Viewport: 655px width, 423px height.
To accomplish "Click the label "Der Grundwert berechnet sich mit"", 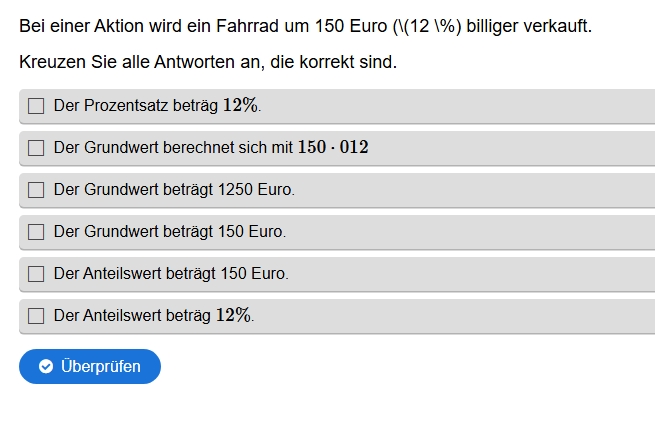I will [x=173, y=148].
